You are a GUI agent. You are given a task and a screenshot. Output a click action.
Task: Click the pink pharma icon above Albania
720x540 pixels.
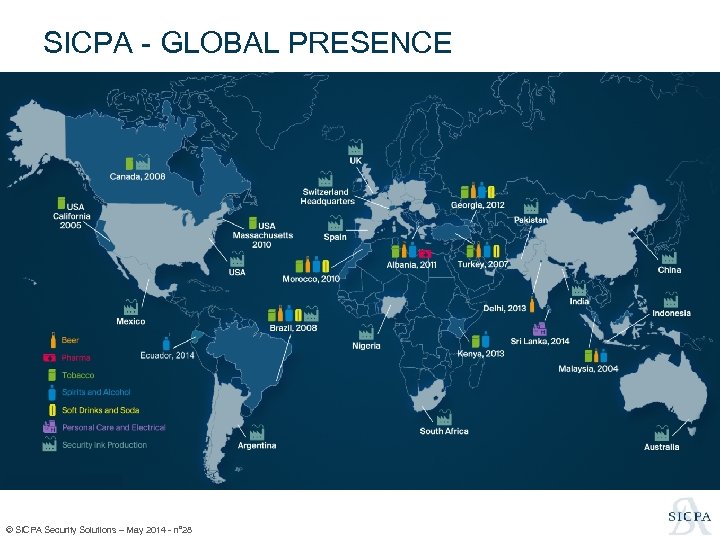425,253
